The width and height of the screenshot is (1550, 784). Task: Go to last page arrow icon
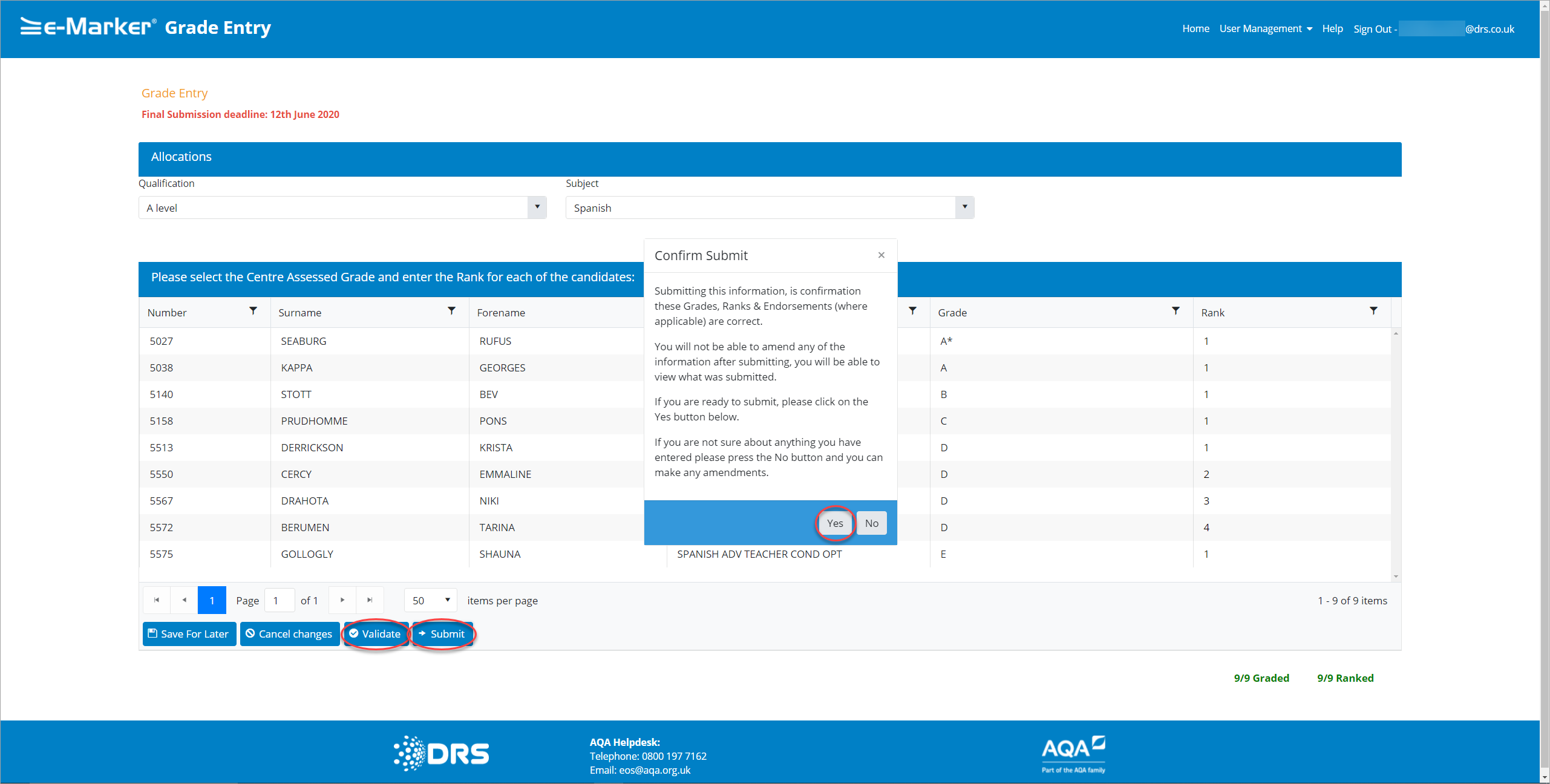tap(370, 600)
